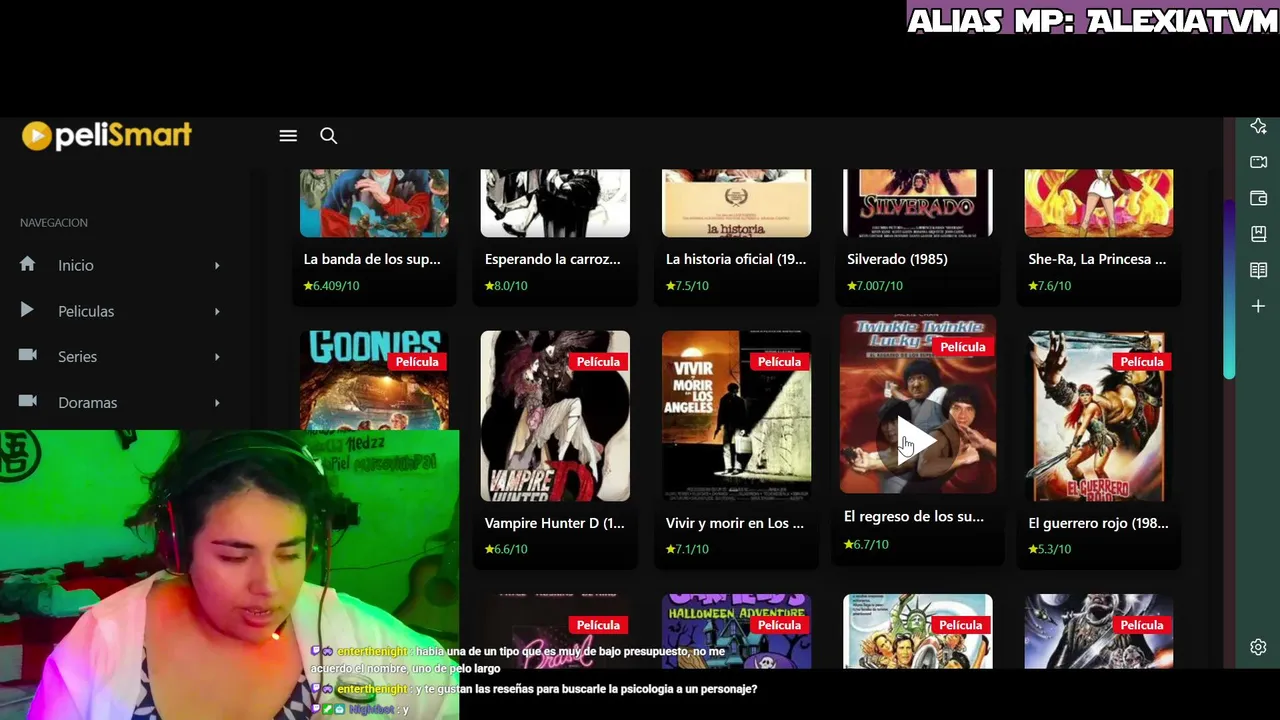The width and height of the screenshot is (1280, 720).
Task: Open She-Ra, La Princesa title link
Action: [x=1097, y=259]
